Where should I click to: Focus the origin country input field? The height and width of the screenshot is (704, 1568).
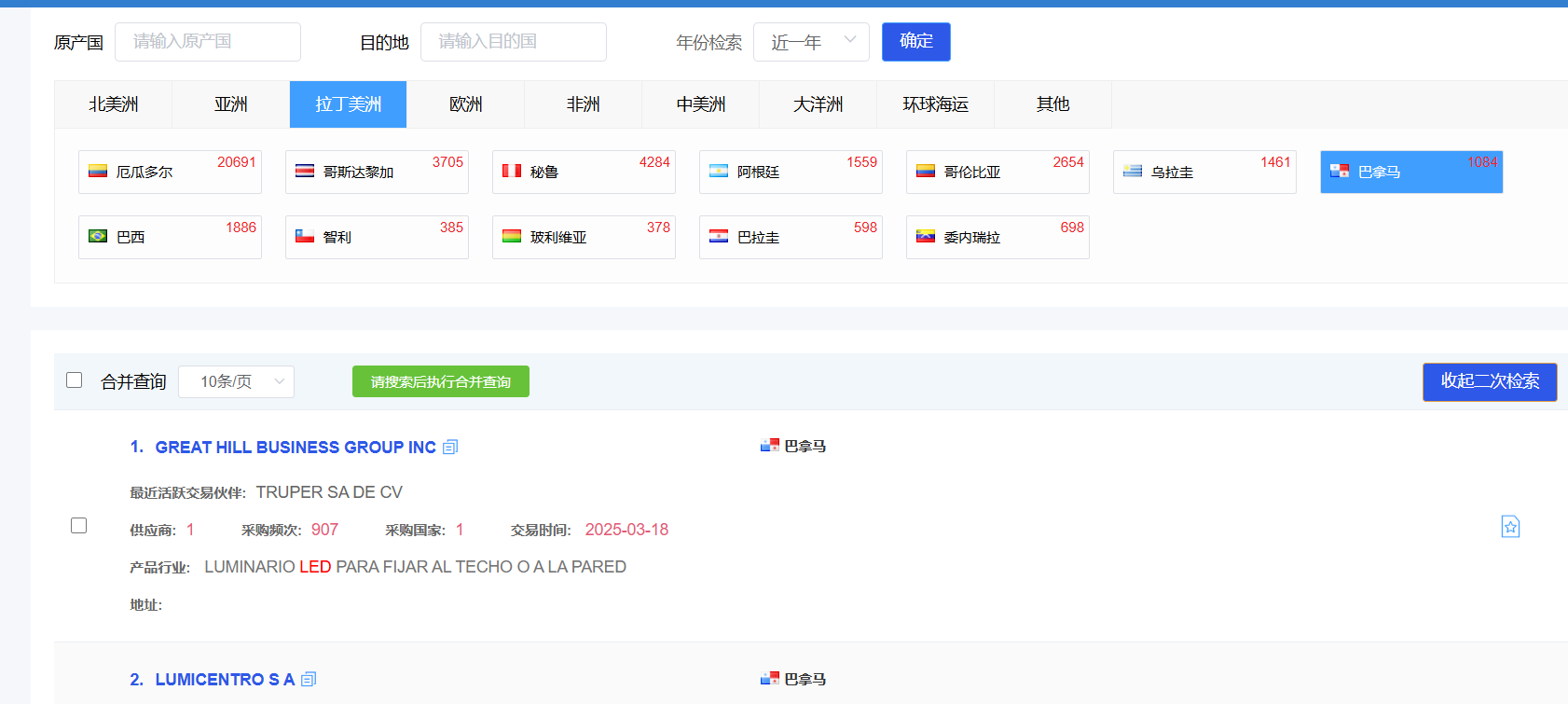207,42
